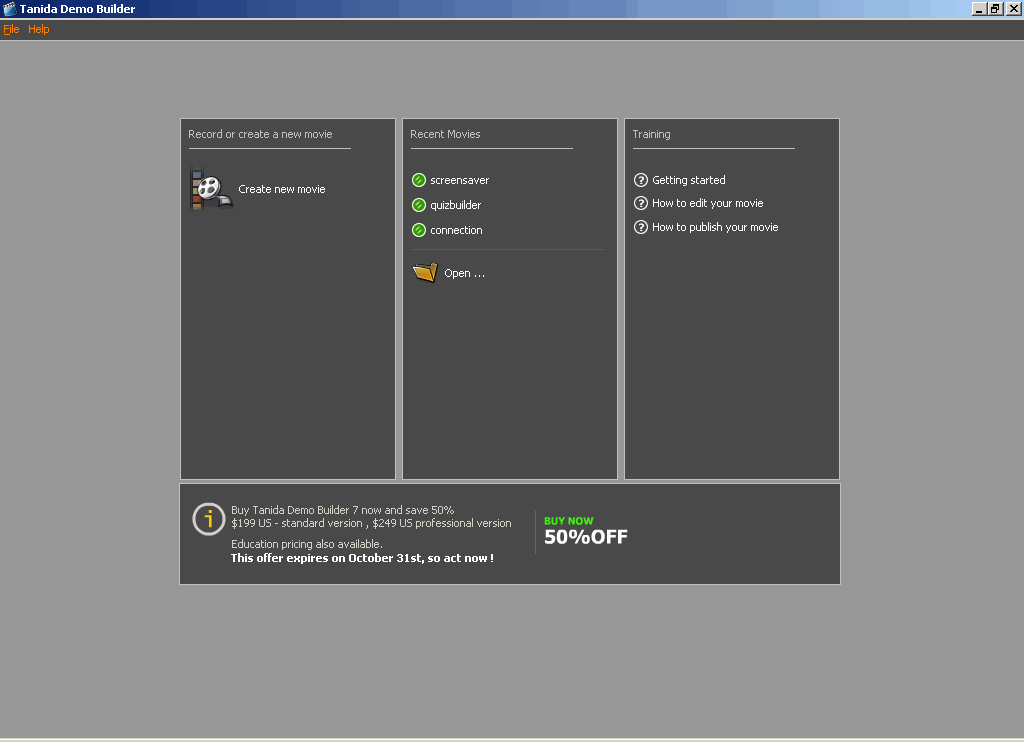Click BUY NOW green text

coord(568,521)
